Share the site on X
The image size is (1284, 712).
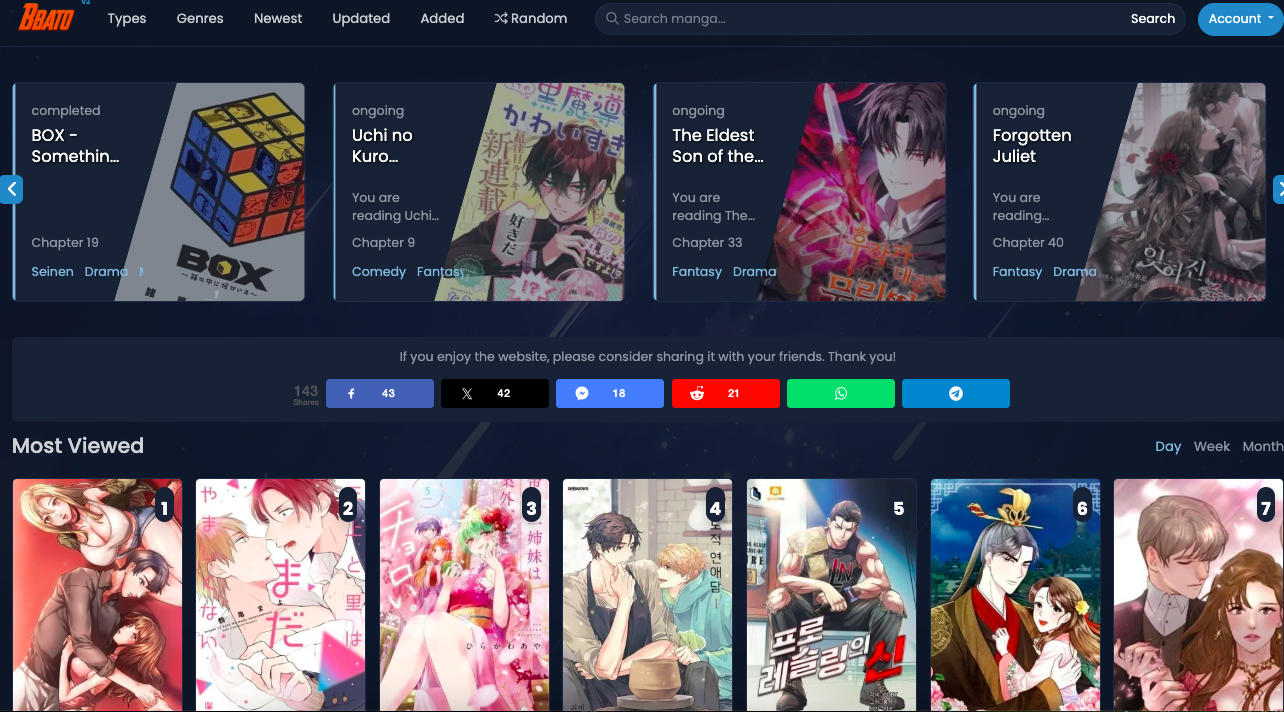(494, 393)
